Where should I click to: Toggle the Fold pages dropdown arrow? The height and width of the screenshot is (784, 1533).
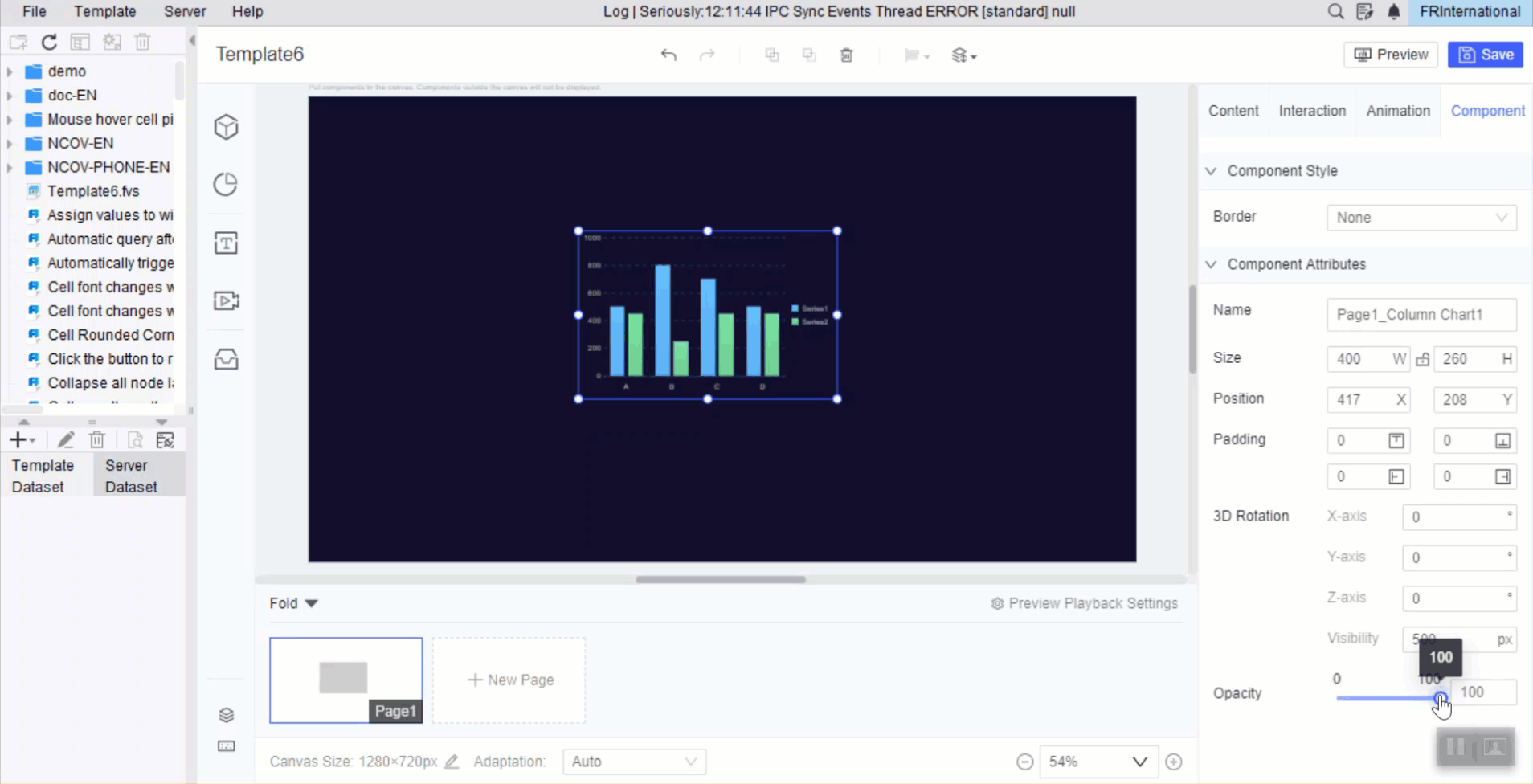tap(312, 603)
